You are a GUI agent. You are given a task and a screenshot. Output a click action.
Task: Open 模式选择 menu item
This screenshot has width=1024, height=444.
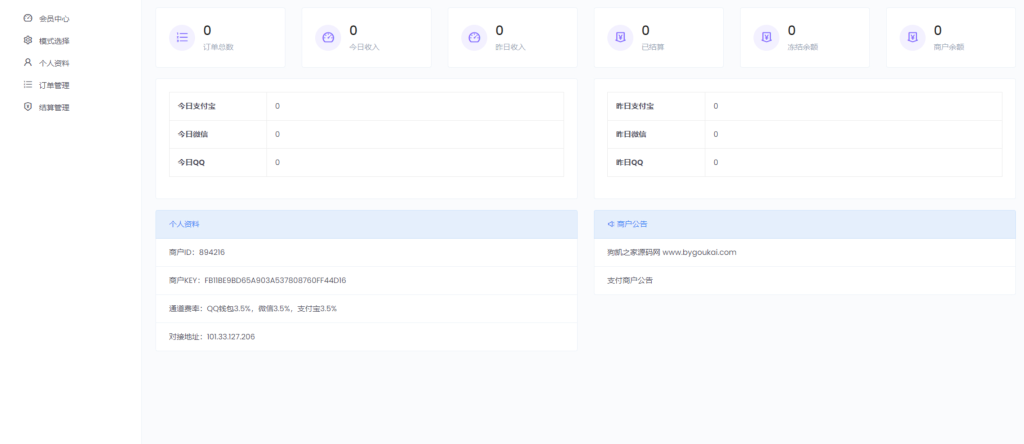[x=54, y=41]
